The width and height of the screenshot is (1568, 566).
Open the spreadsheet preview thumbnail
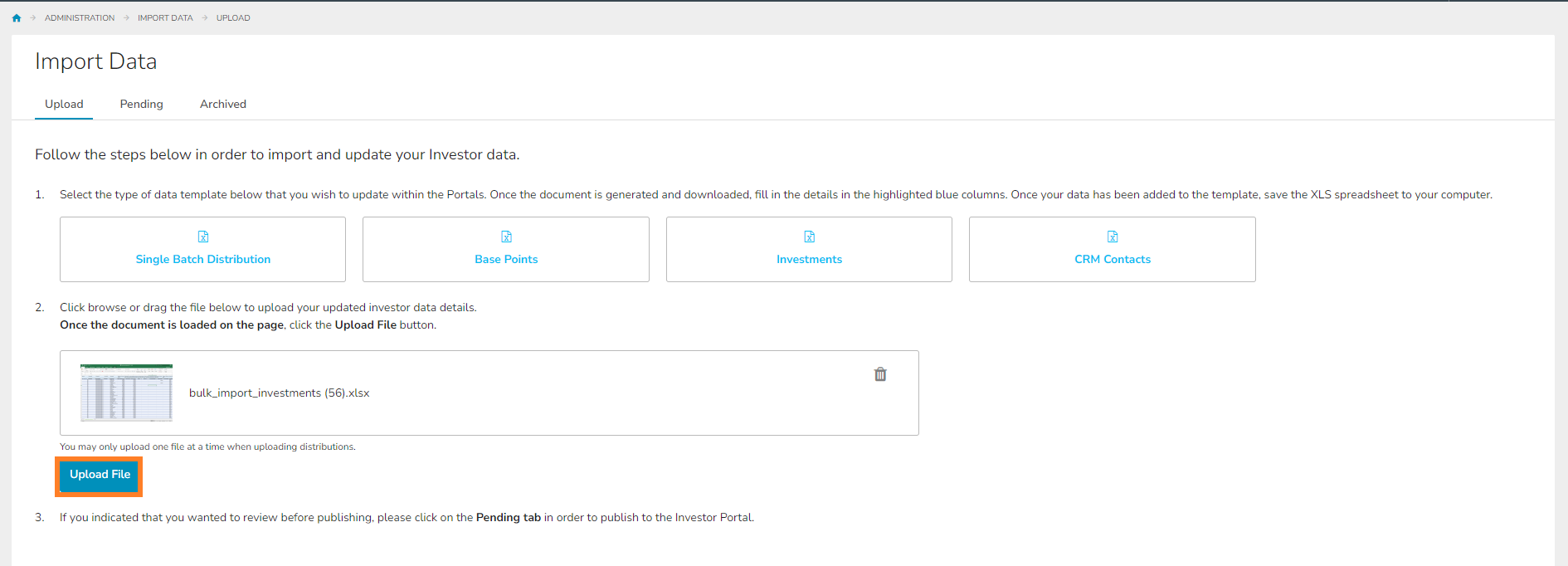pyautogui.click(x=127, y=393)
